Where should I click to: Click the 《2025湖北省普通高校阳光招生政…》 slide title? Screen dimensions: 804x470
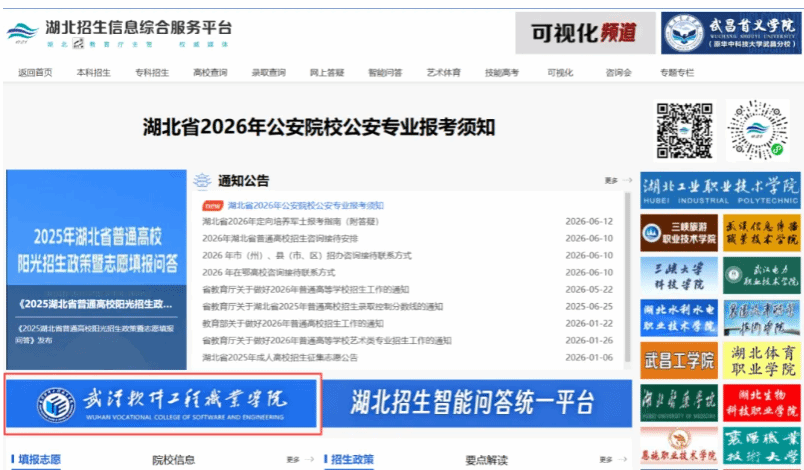(95, 304)
